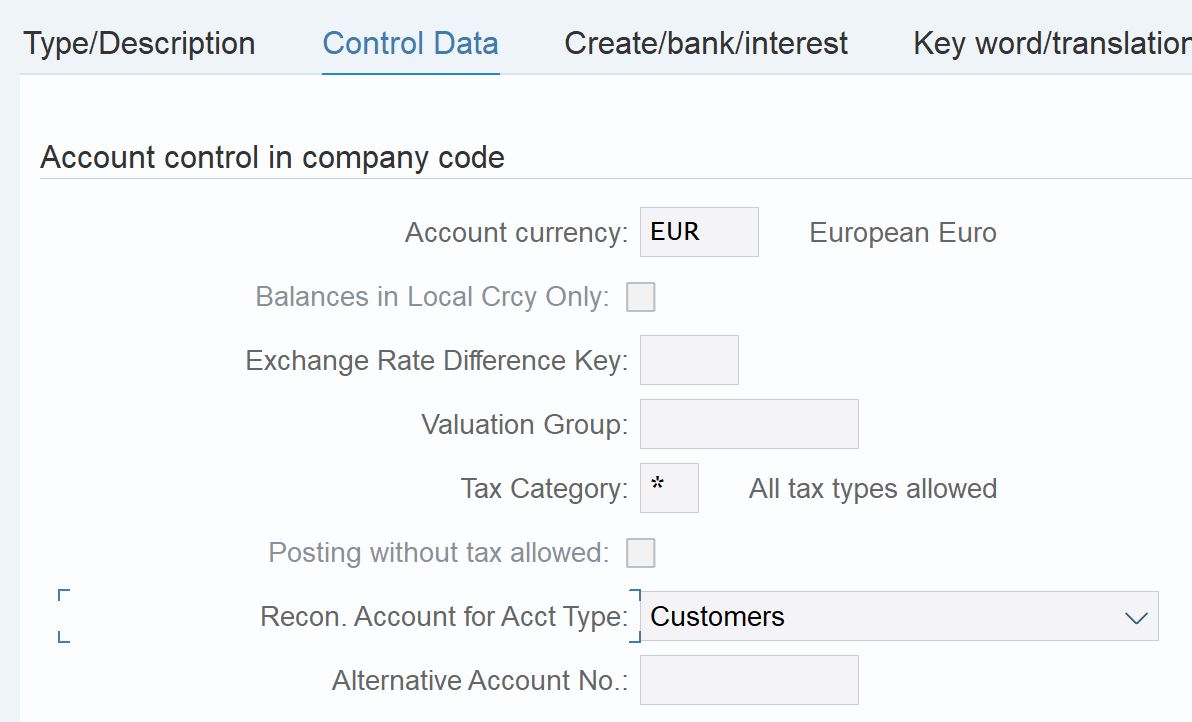This screenshot has width=1192, height=722.
Task: Click the Alternative Account No. input field
Action: point(748,680)
